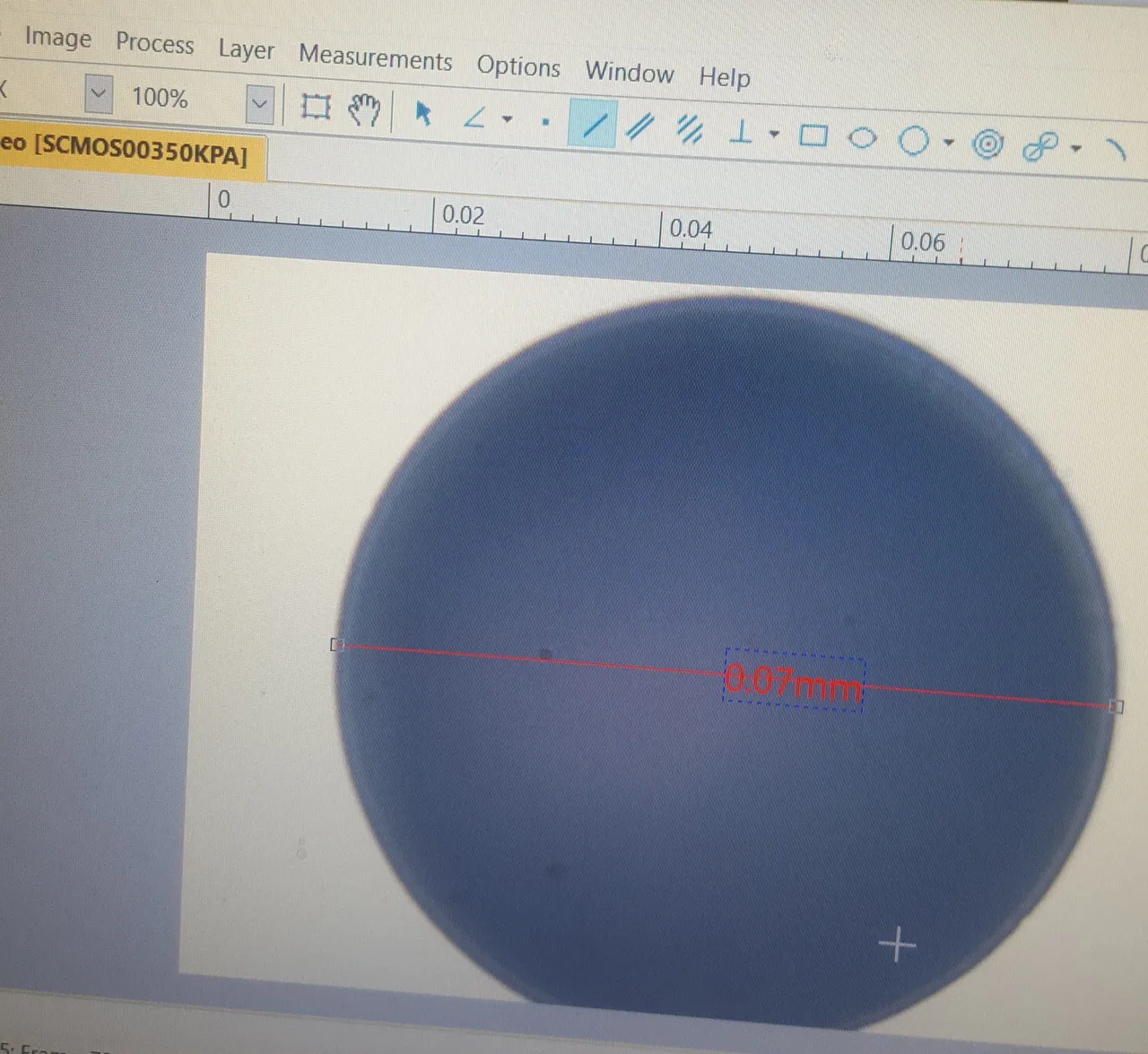The height and width of the screenshot is (1054, 1148).
Task: Select the concentric circles tool
Action: pyautogui.click(x=987, y=144)
